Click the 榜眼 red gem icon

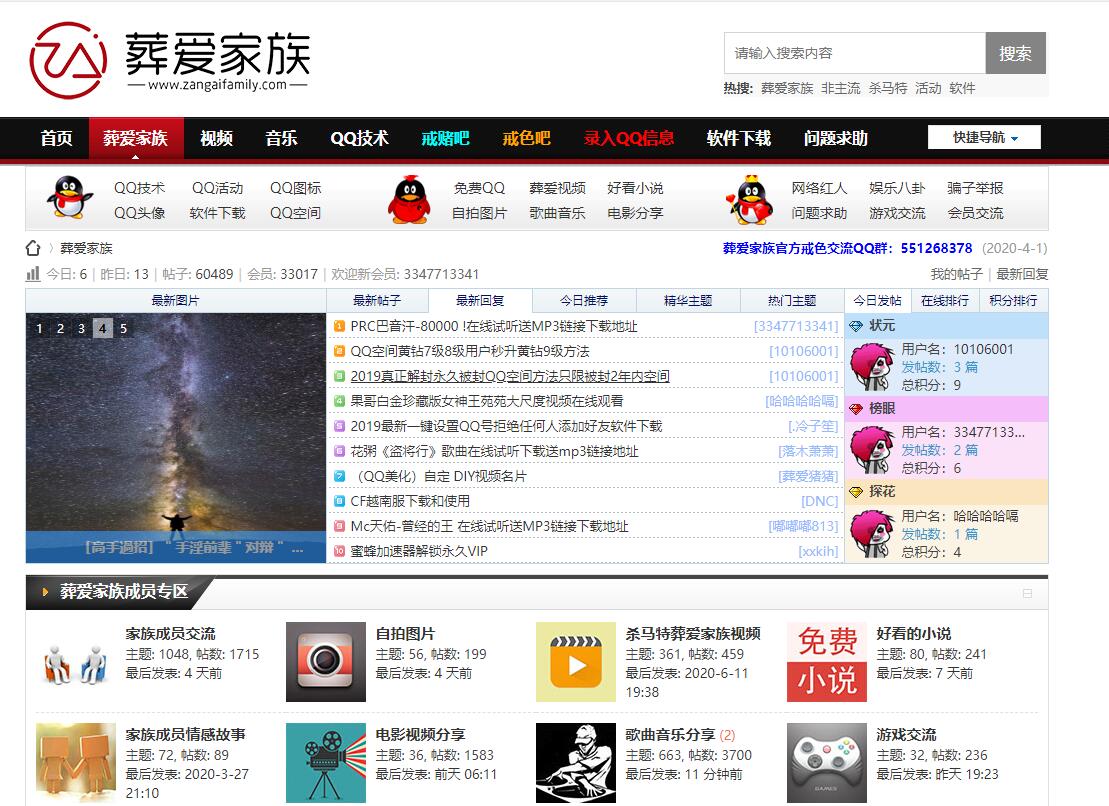click(856, 409)
